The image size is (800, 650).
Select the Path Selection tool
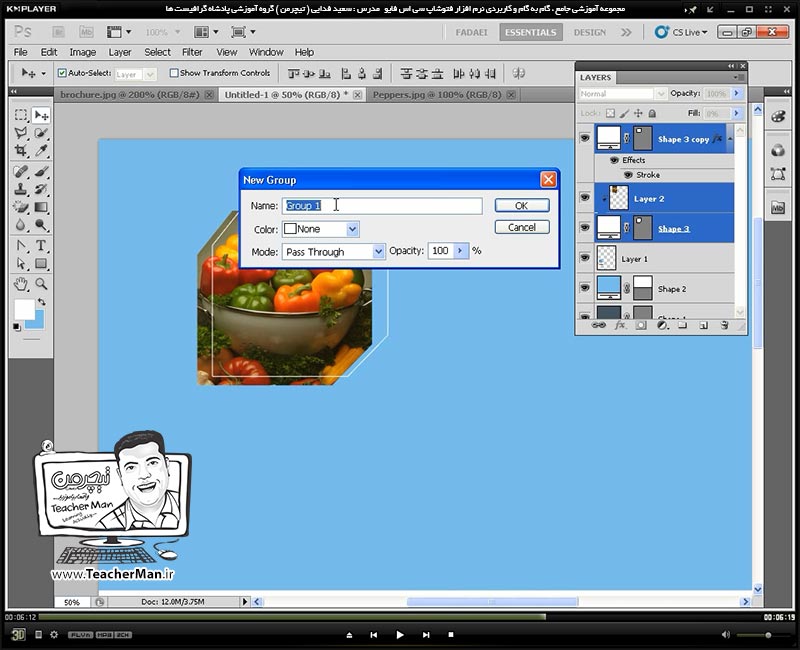(20, 264)
